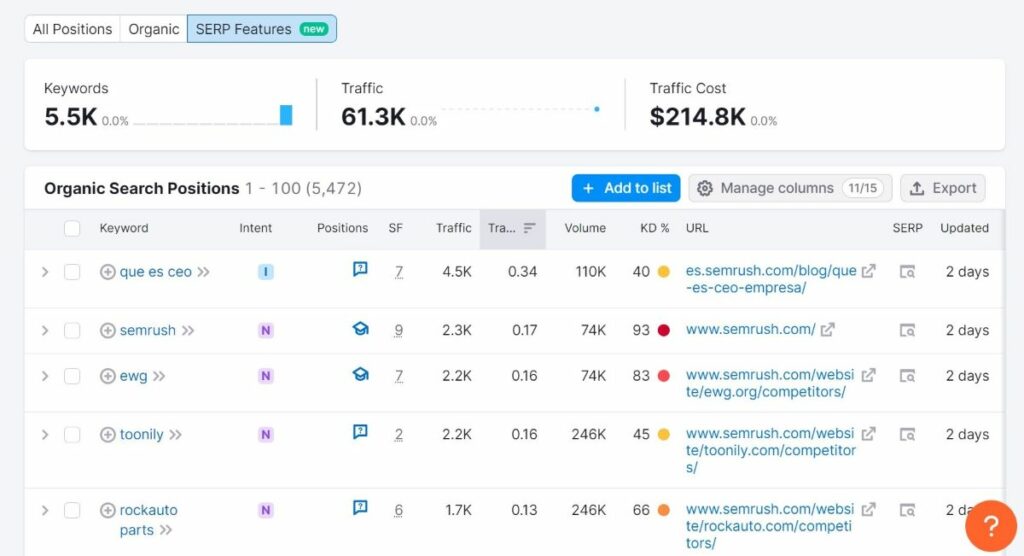Screen dimensions: 1024x556
Task: Click the Traffic trend line dot
Action: tap(597, 109)
